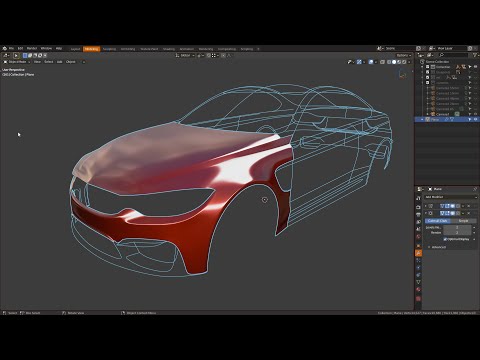Open the Scene properties tab
This screenshot has width=480, height=360.
(x=419, y=229)
